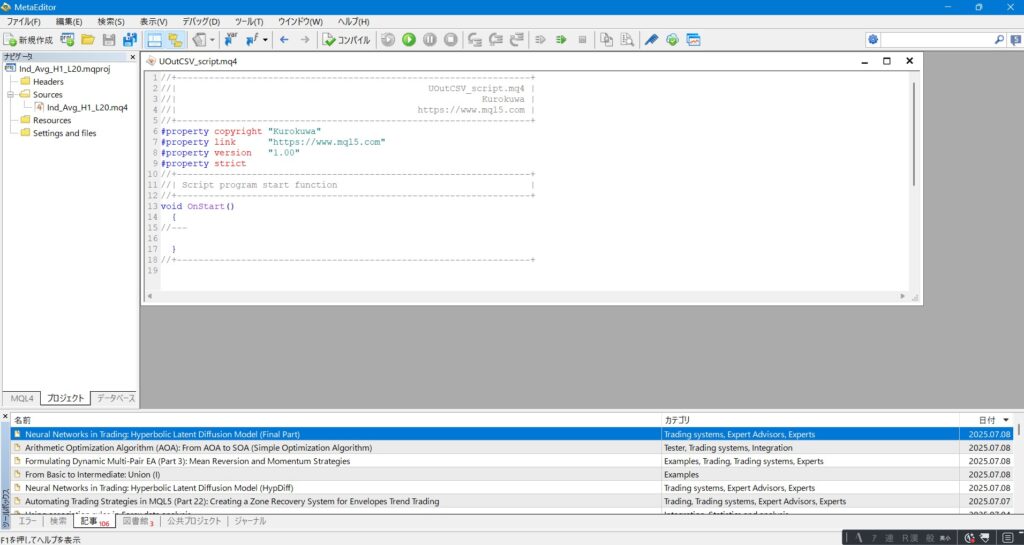Open the styler icon dropdown arrow
This screenshot has height=545, width=1024.
[212, 40]
